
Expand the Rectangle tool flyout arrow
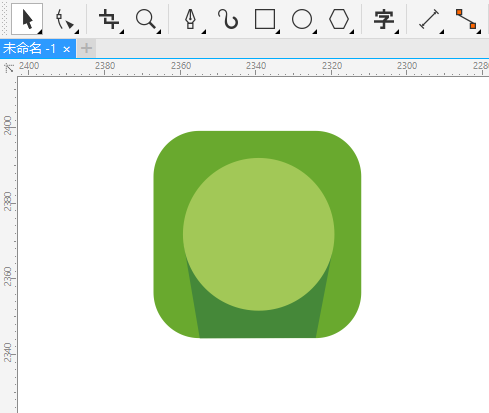tap(278, 32)
